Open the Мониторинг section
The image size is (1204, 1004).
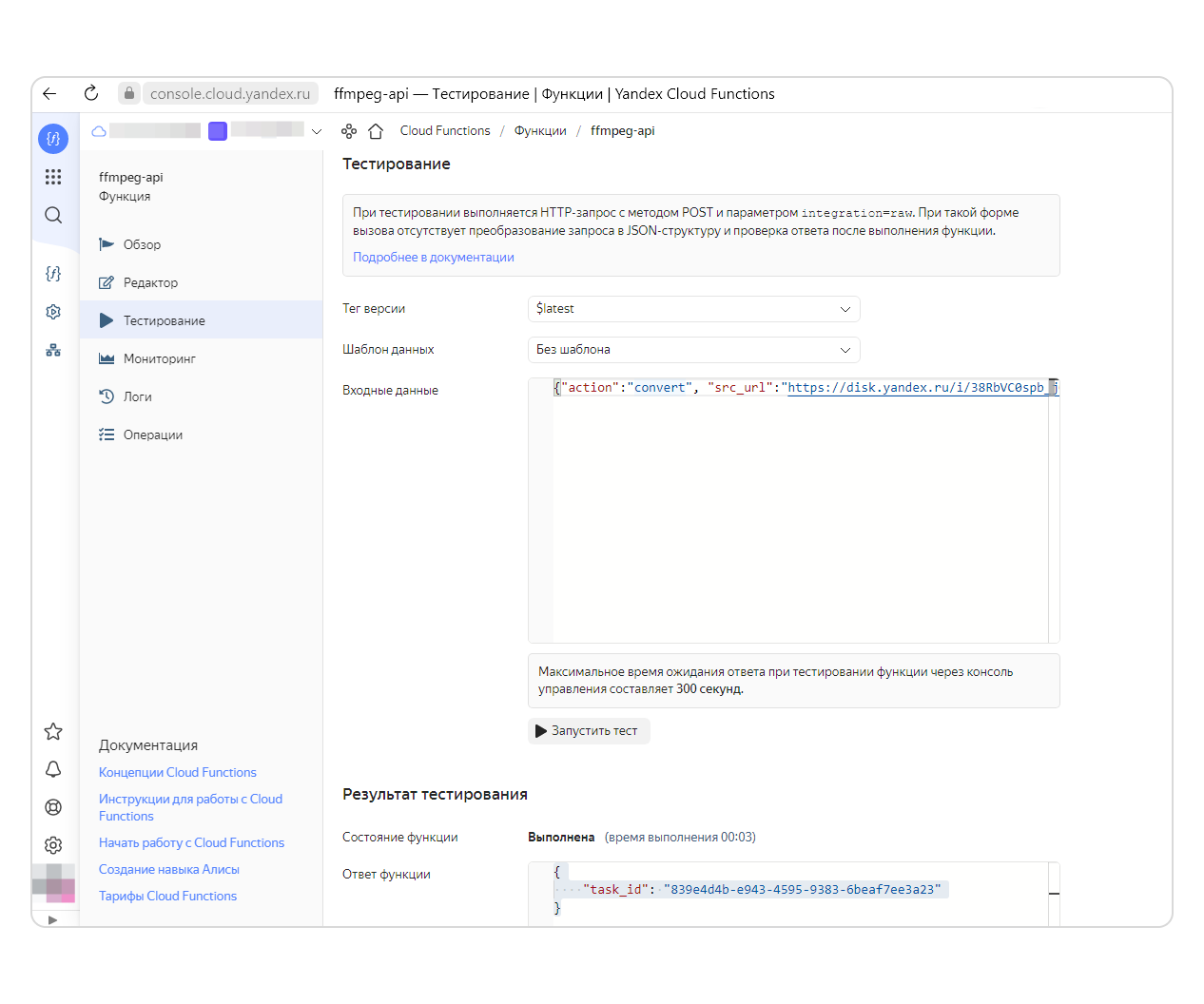click(202, 358)
